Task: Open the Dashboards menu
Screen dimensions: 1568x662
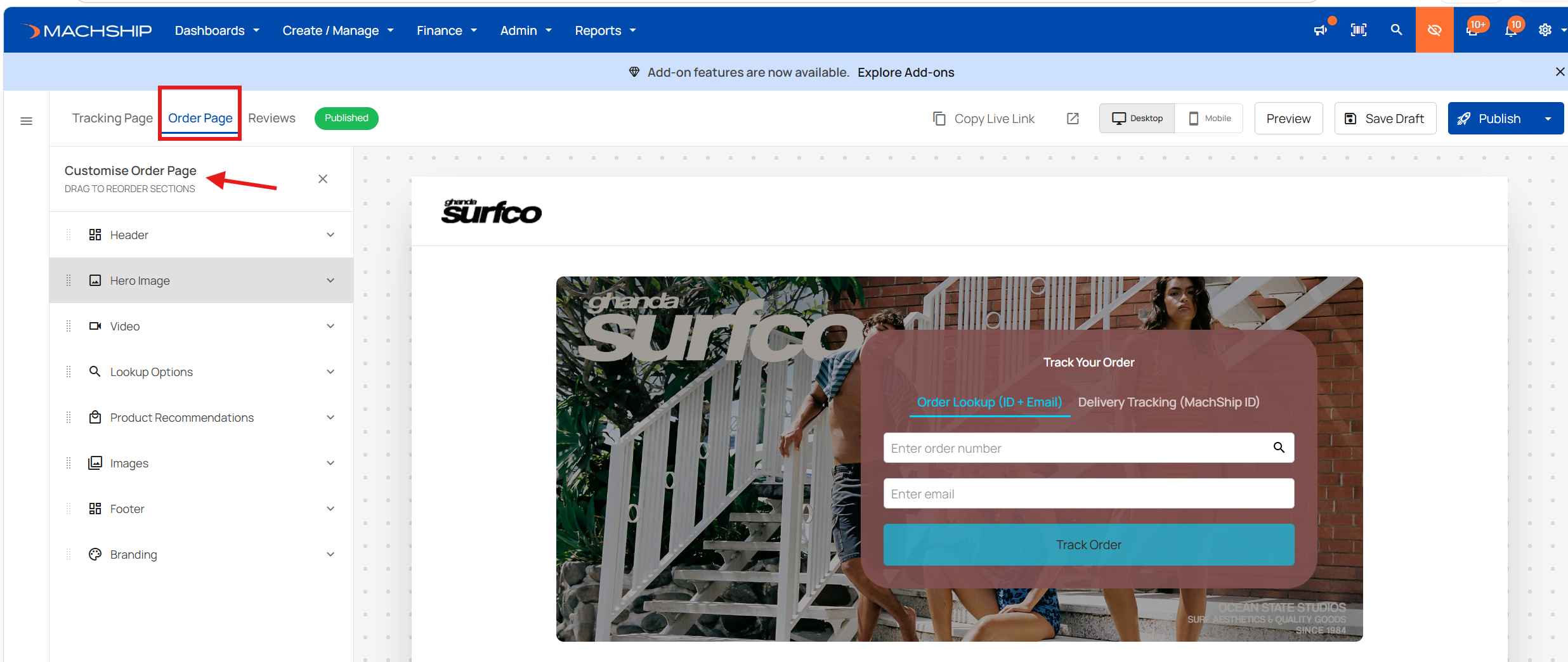Action: (217, 30)
